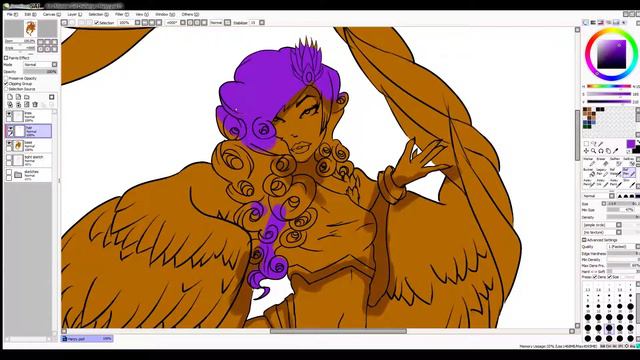Open brush texture no texture dropdown
The height and width of the screenshot is (360, 640).
[602, 232]
